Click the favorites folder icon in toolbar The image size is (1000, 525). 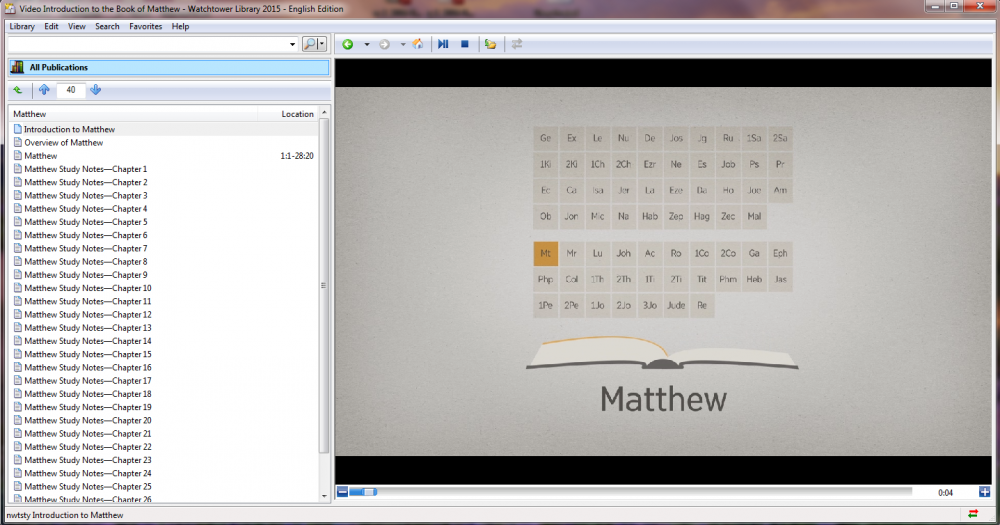click(490, 44)
